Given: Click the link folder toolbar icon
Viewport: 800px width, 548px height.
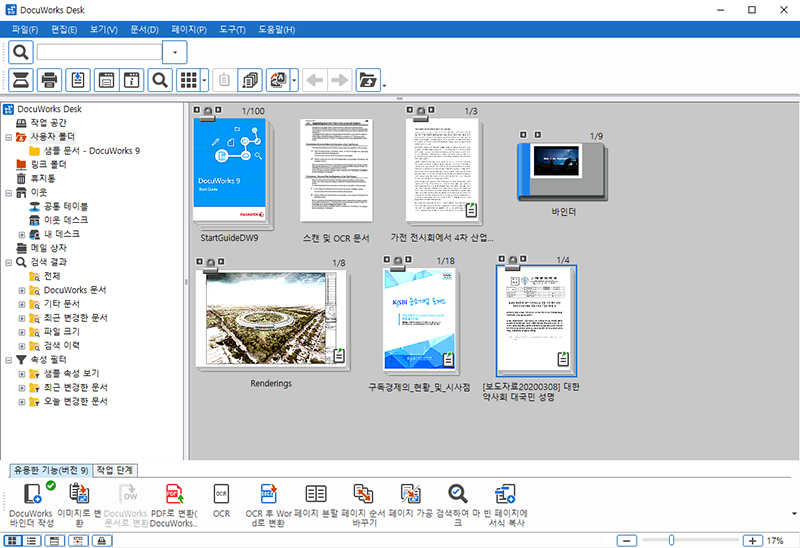Looking at the screenshot, I should click(368, 80).
